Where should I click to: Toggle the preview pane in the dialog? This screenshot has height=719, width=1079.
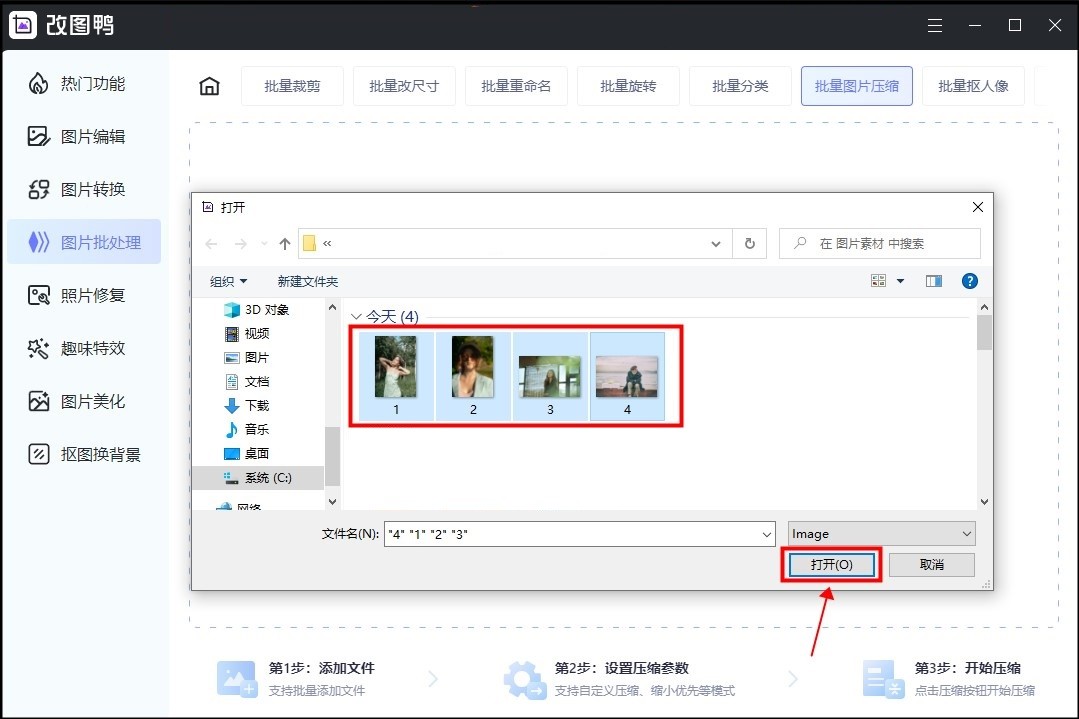[x=933, y=280]
